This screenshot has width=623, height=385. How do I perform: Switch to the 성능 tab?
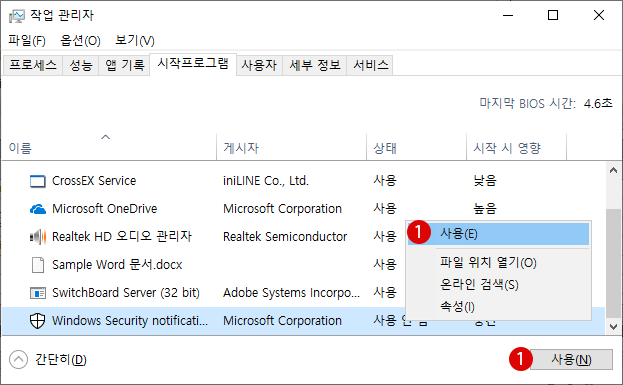click(x=81, y=65)
